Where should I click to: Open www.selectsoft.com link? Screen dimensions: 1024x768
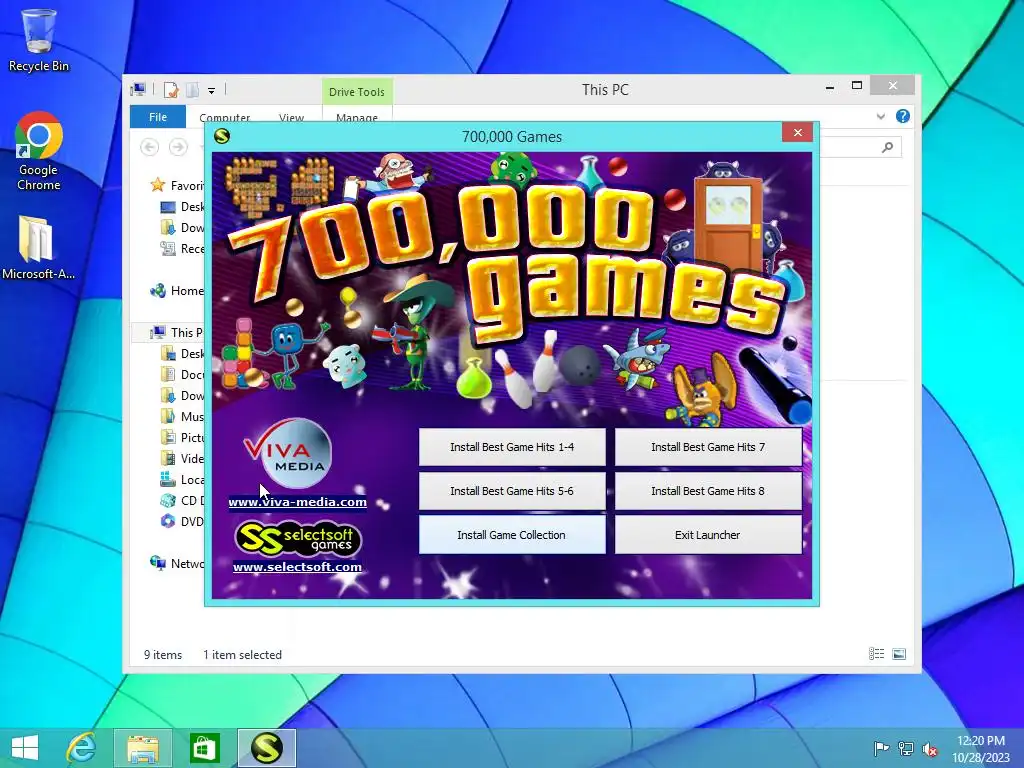click(x=297, y=567)
